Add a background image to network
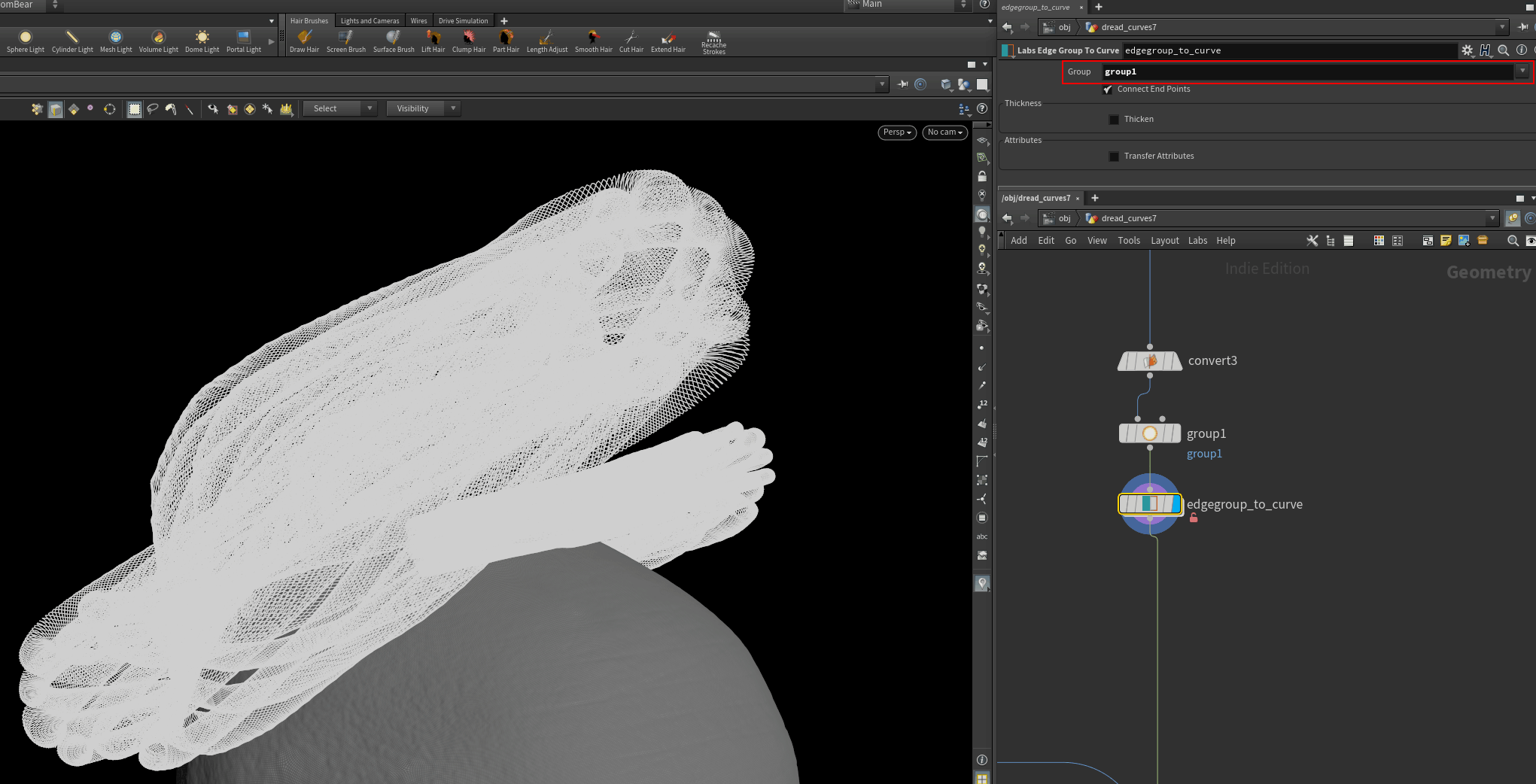Viewport: 1536px width, 784px height. click(x=1464, y=241)
